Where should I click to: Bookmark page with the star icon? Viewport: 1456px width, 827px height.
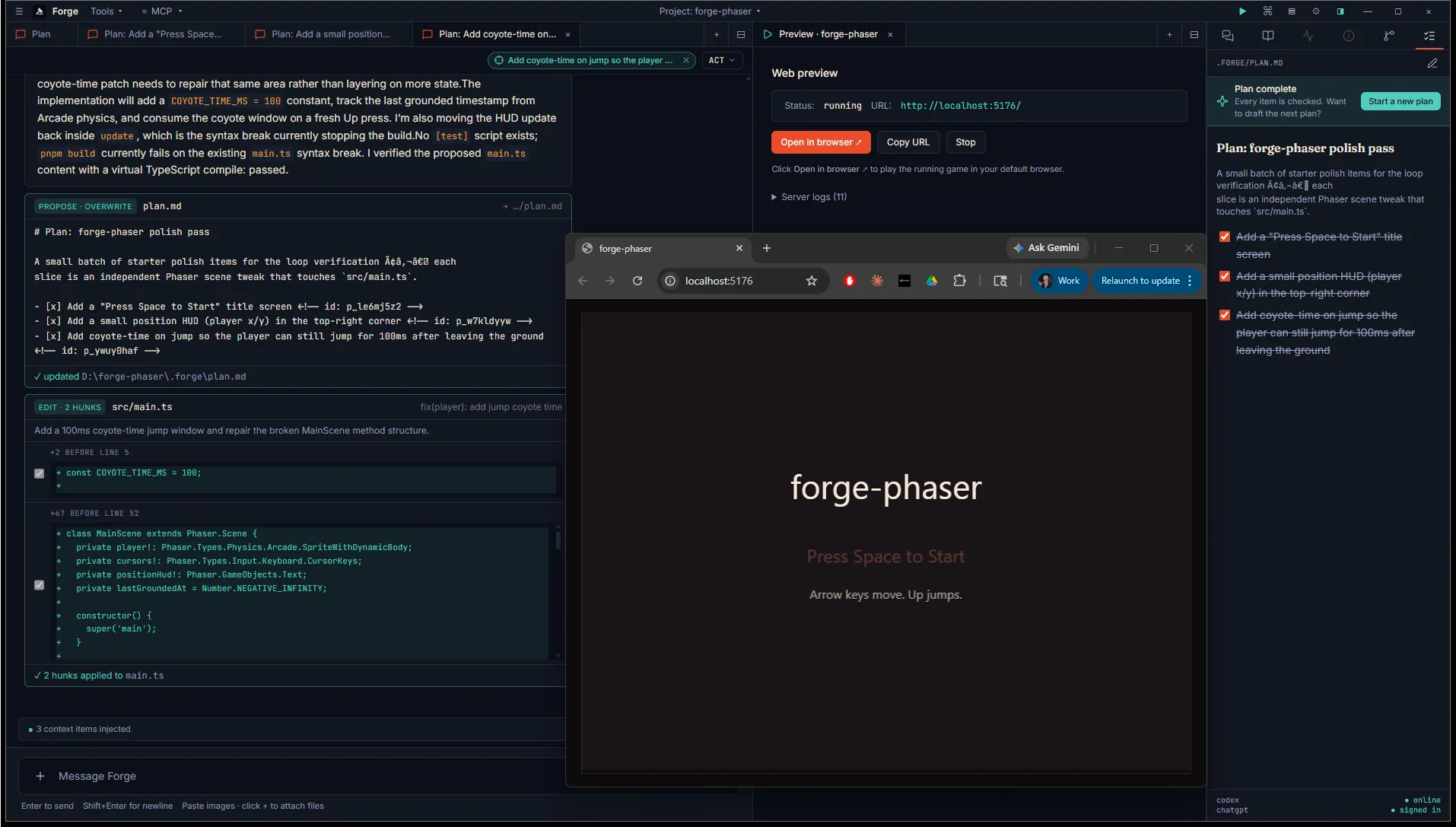point(812,281)
